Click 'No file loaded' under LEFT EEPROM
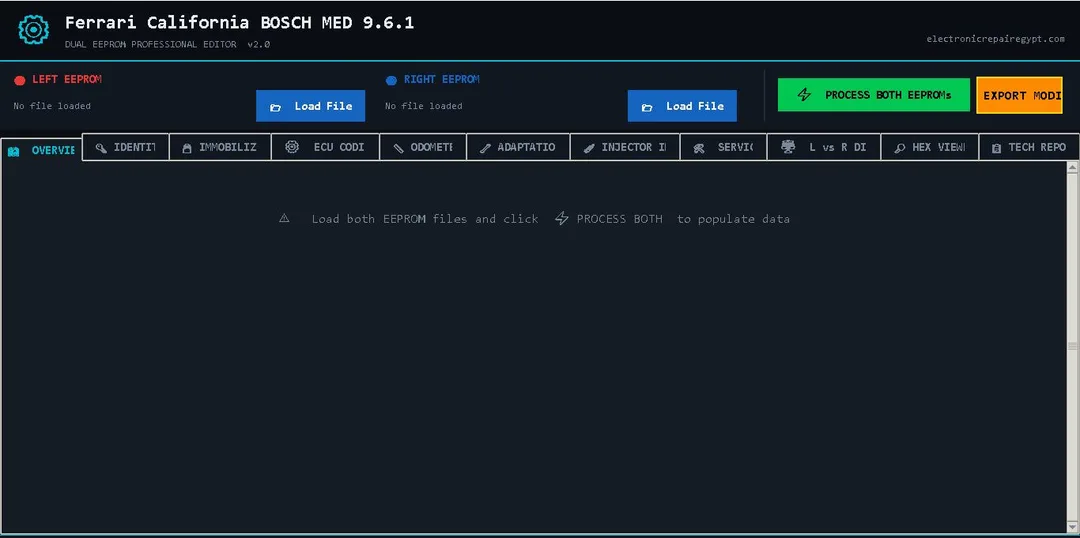Viewport: 1080px width, 538px height. click(52, 106)
